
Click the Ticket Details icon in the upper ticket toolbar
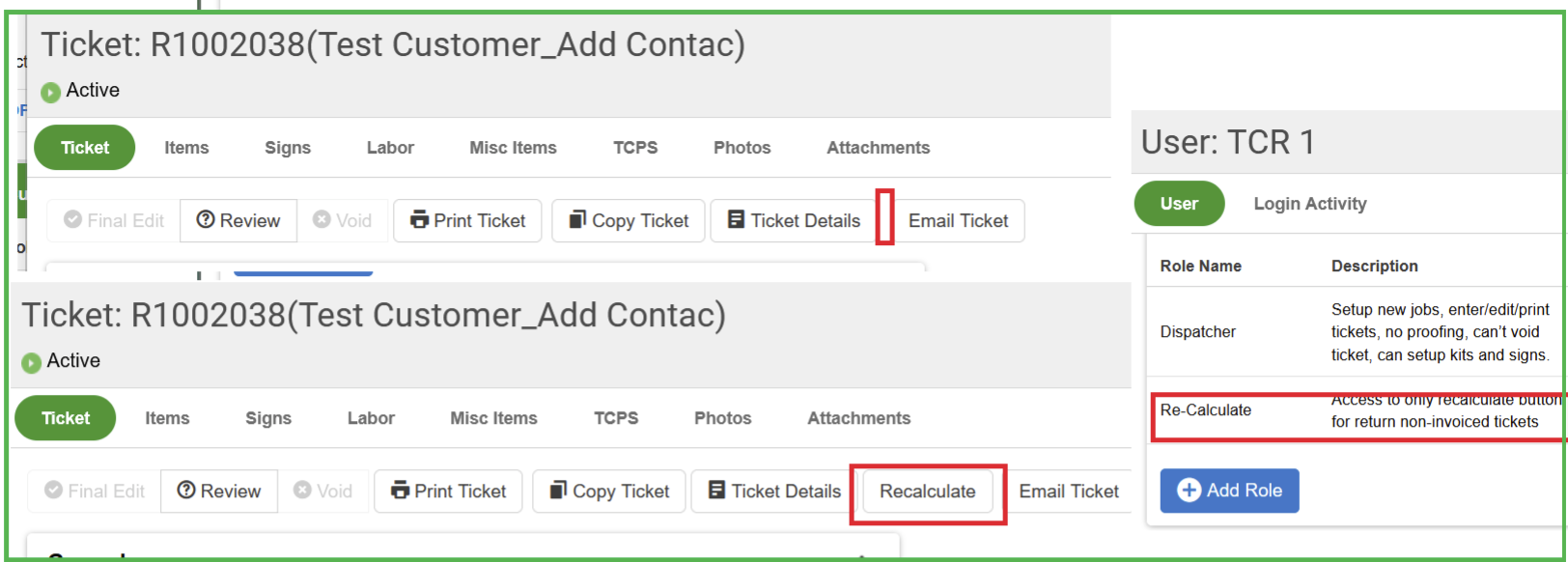[736, 220]
